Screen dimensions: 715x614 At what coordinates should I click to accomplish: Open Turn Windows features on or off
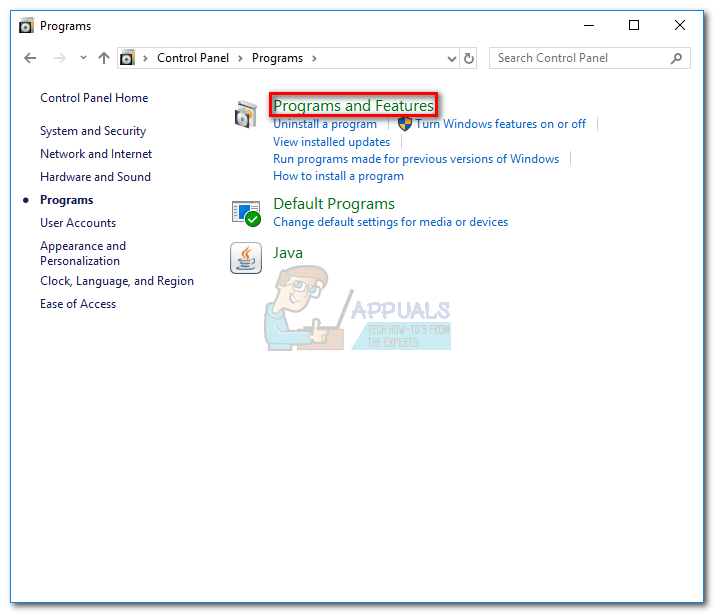tap(501, 124)
